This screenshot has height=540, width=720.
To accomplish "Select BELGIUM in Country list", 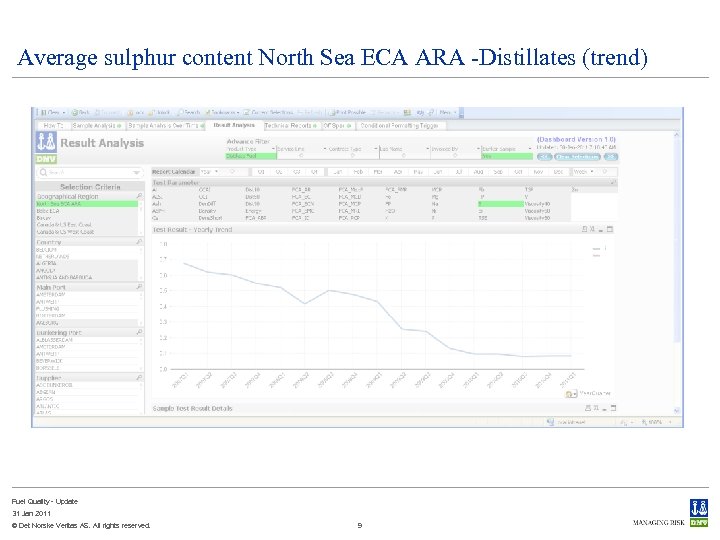I will pyautogui.click(x=87, y=250).
